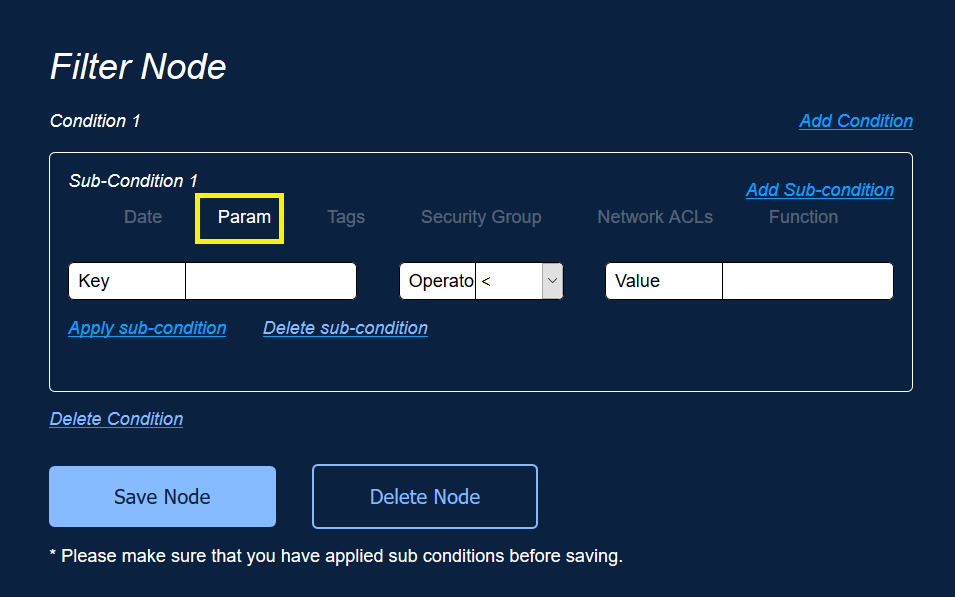Delete the sub-condition

pyautogui.click(x=345, y=328)
